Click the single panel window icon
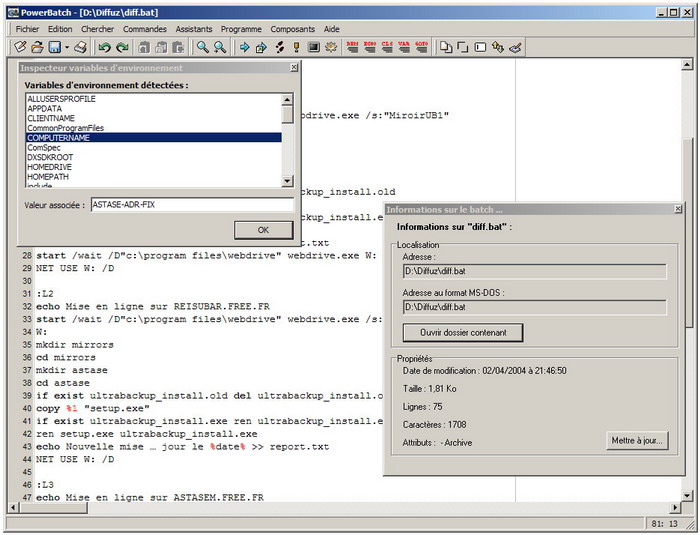700x535 pixels. click(x=480, y=47)
